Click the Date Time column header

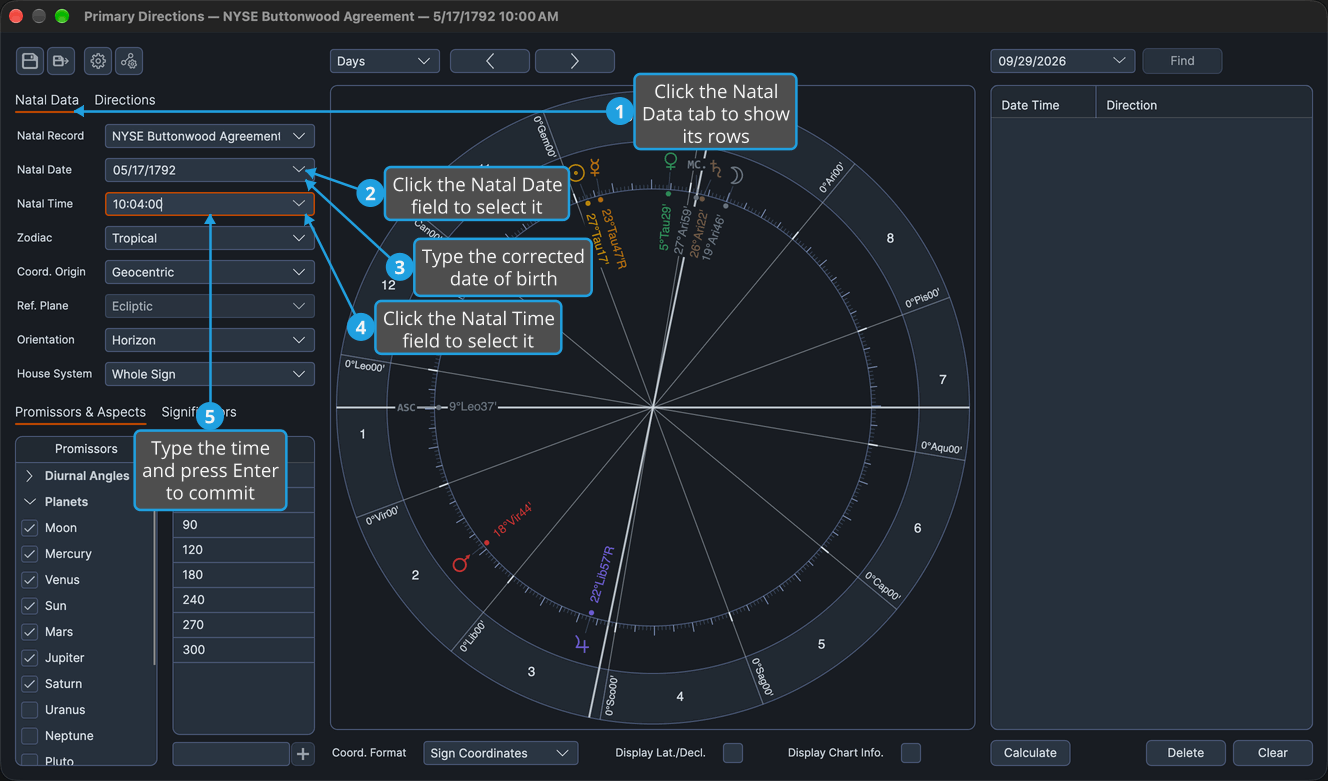pos(1043,105)
